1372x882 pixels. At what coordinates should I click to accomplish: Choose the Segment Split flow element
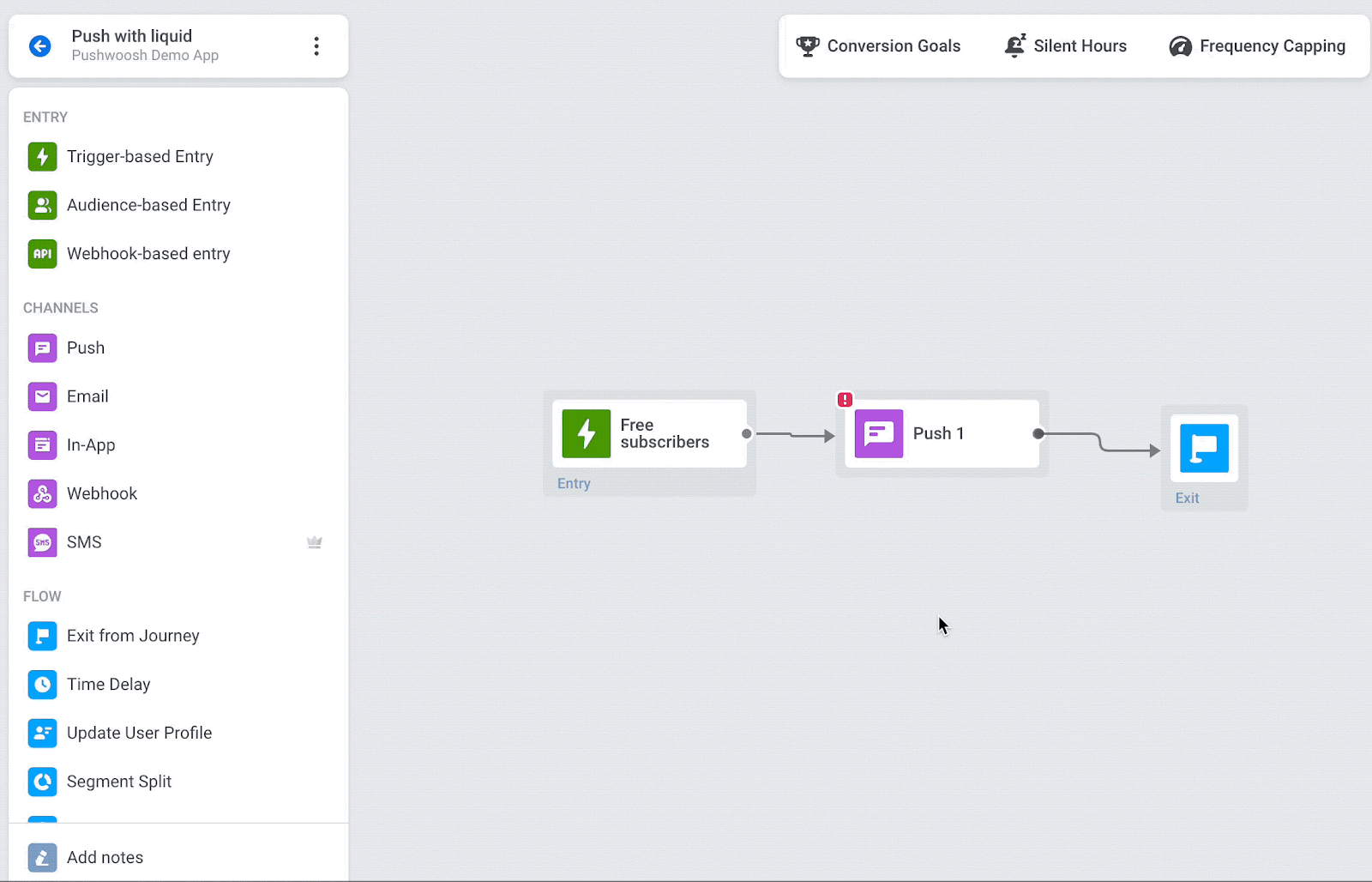pos(118,782)
